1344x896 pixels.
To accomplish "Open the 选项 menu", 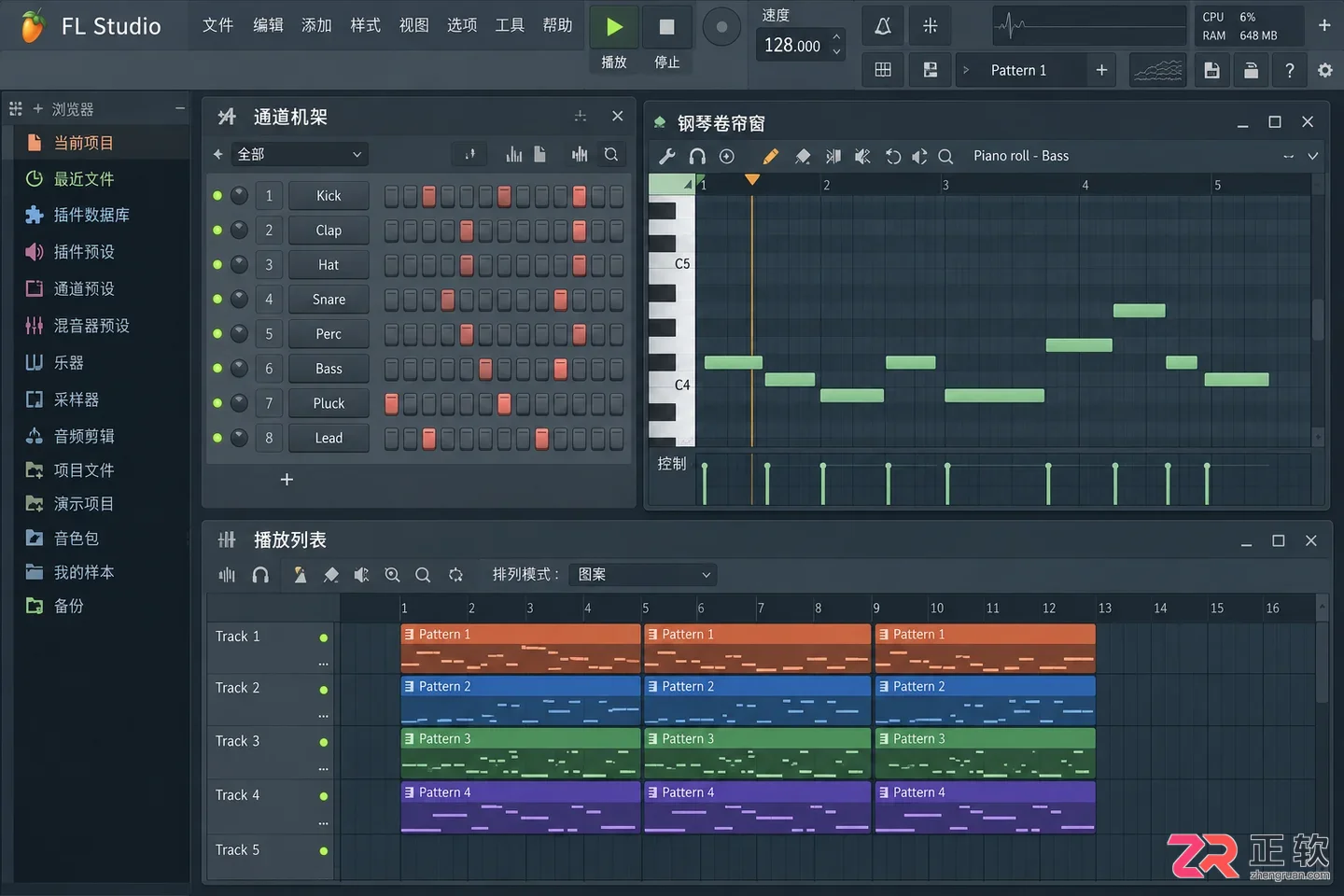I will click(462, 25).
